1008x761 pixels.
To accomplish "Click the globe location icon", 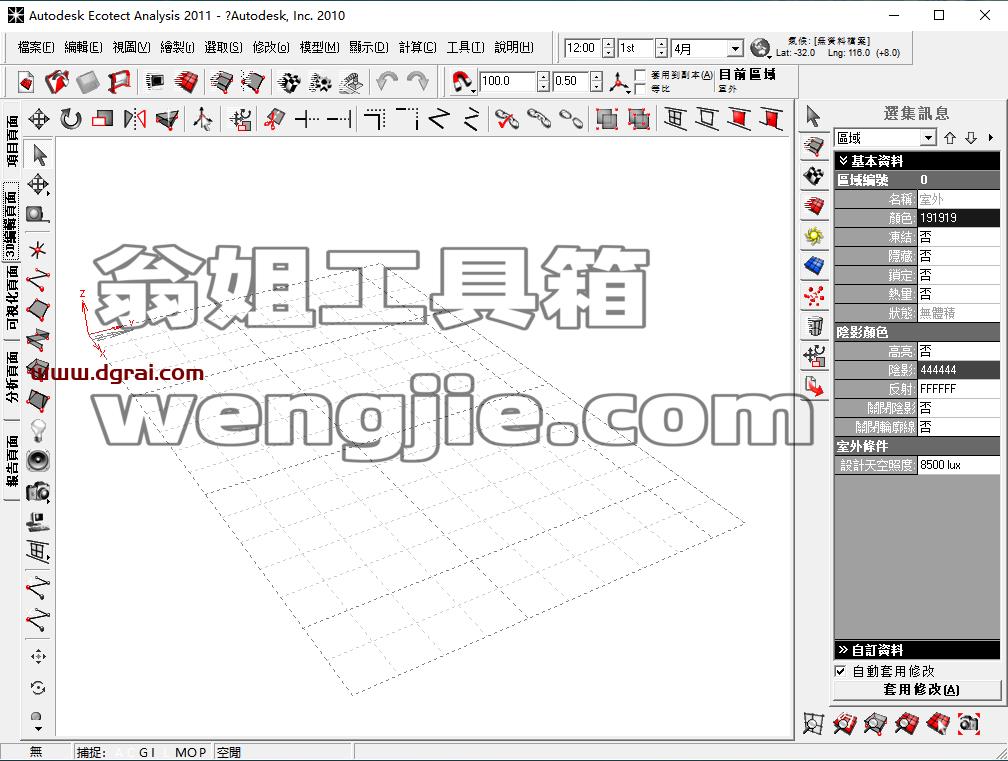I will (760, 47).
